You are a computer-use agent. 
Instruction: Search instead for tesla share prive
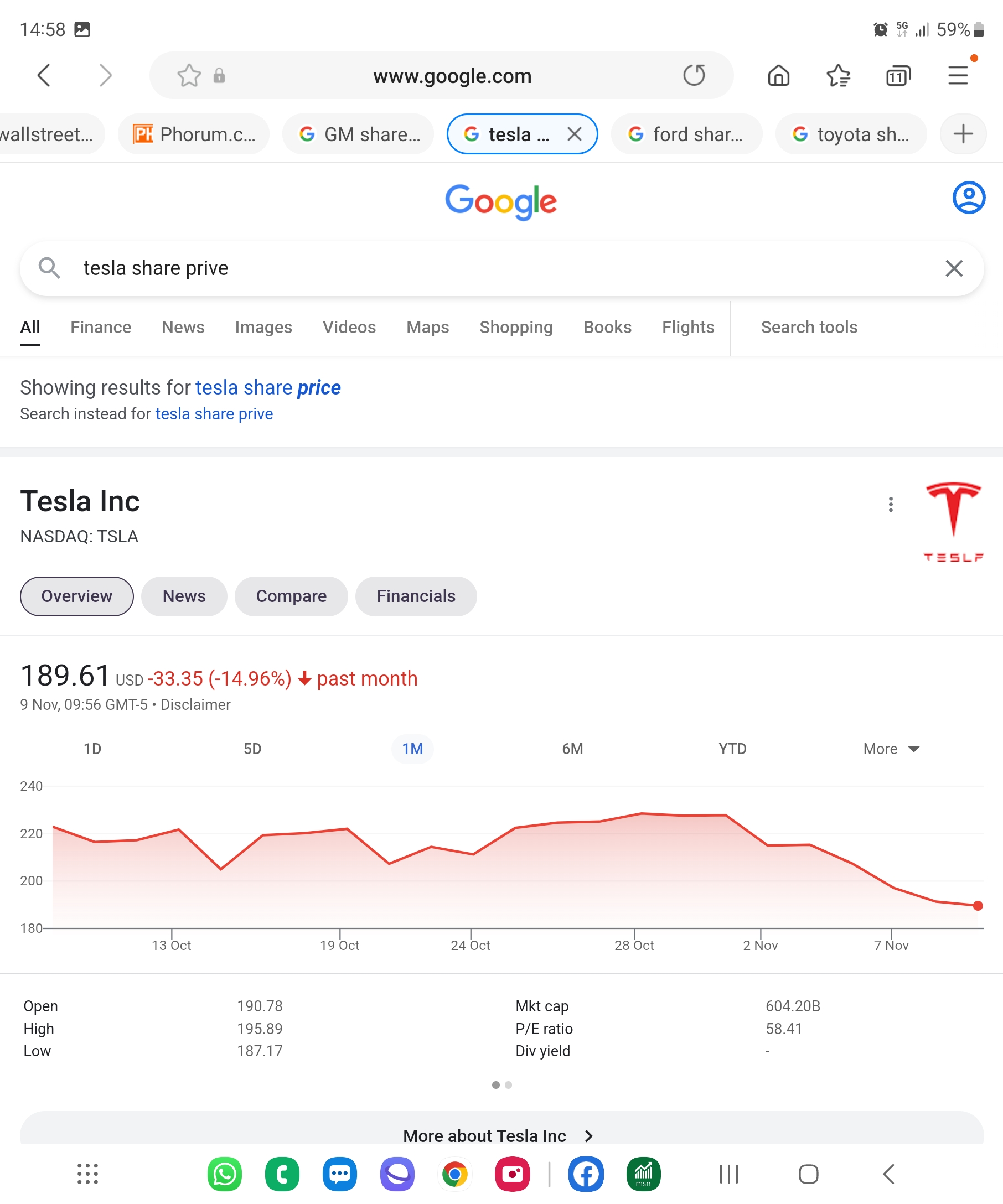(x=213, y=413)
